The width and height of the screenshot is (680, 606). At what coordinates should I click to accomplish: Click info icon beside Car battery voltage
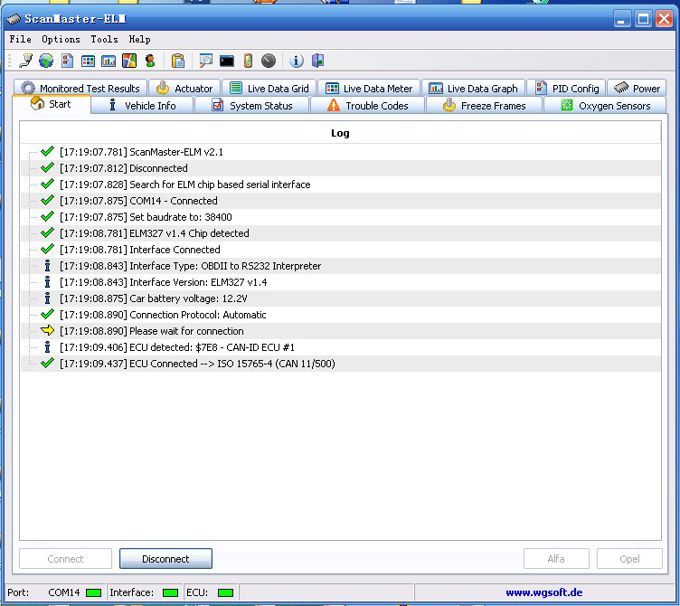pyautogui.click(x=47, y=298)
